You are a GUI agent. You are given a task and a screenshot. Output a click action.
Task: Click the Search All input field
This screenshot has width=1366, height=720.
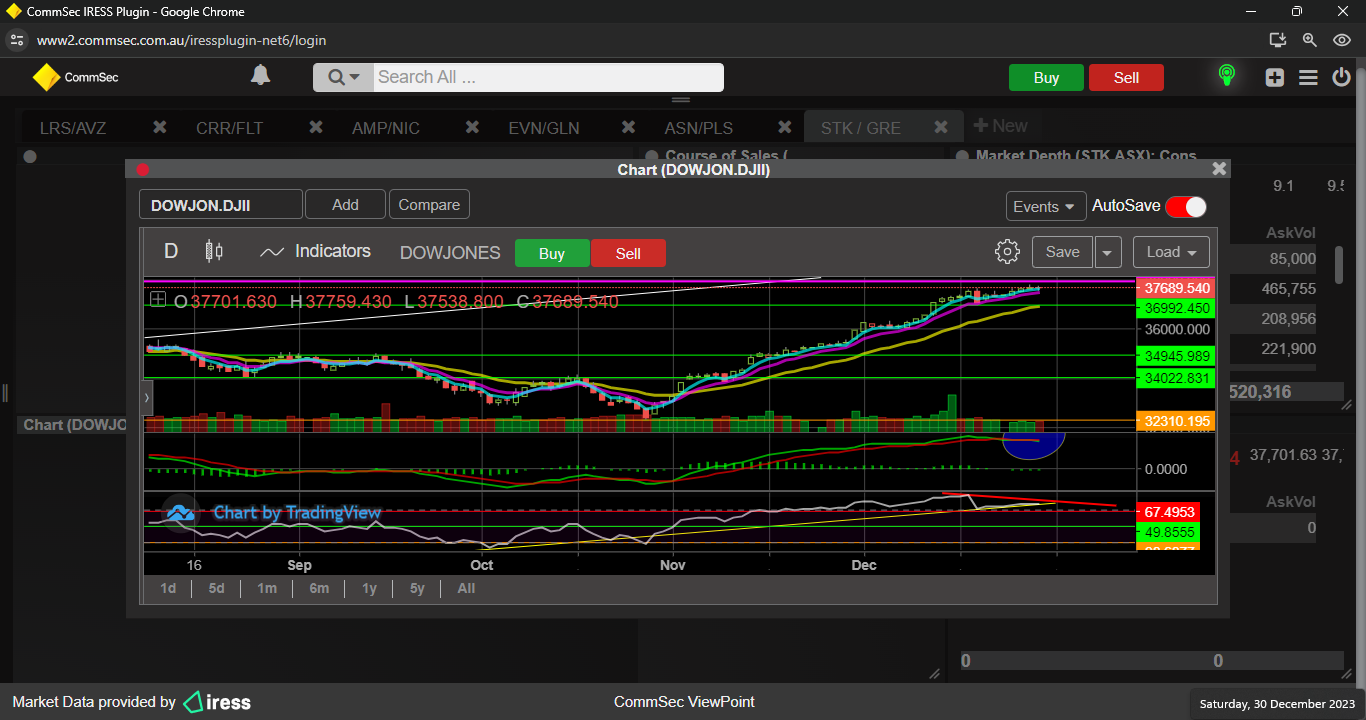coord(547,77)
